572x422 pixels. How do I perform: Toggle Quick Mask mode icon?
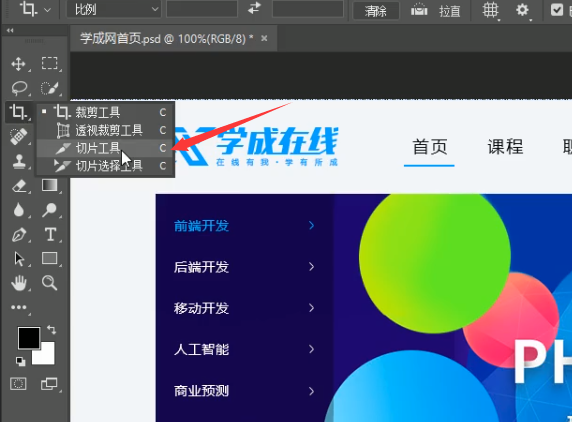click(18, 384)
